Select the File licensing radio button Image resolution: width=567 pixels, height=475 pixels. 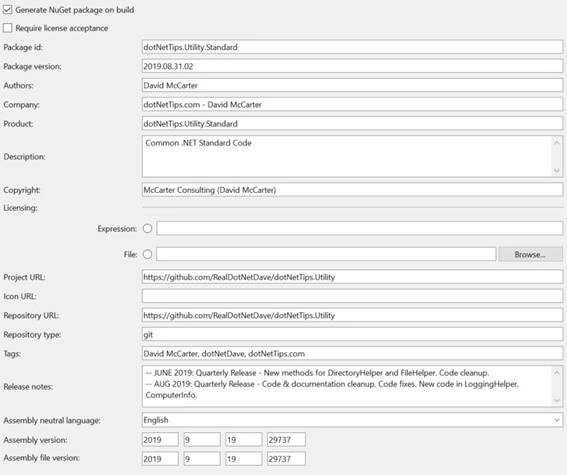(x=147, y=254)
